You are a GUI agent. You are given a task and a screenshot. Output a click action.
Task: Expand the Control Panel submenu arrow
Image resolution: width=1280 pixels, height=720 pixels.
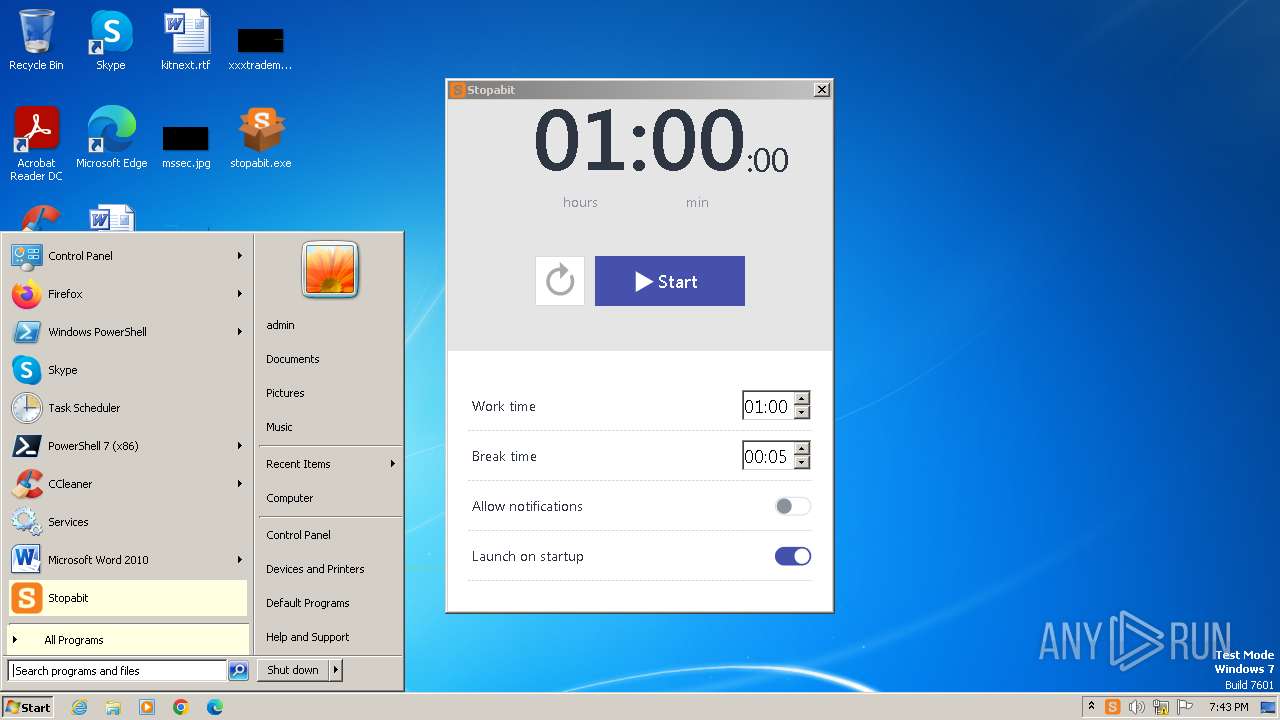click(240, 256)
